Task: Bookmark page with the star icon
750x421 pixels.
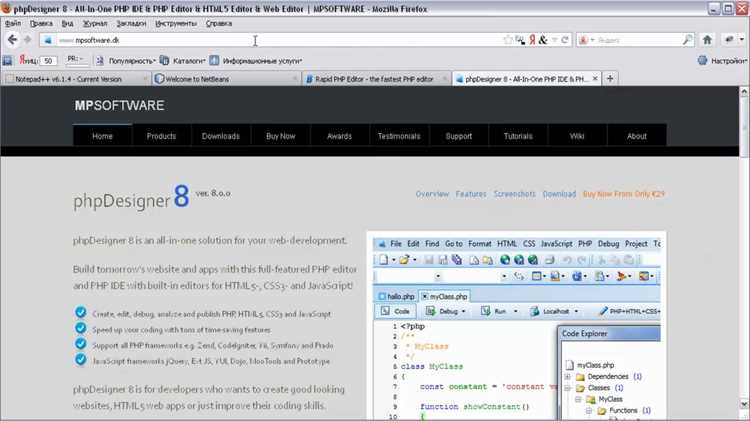Action: 507,40
